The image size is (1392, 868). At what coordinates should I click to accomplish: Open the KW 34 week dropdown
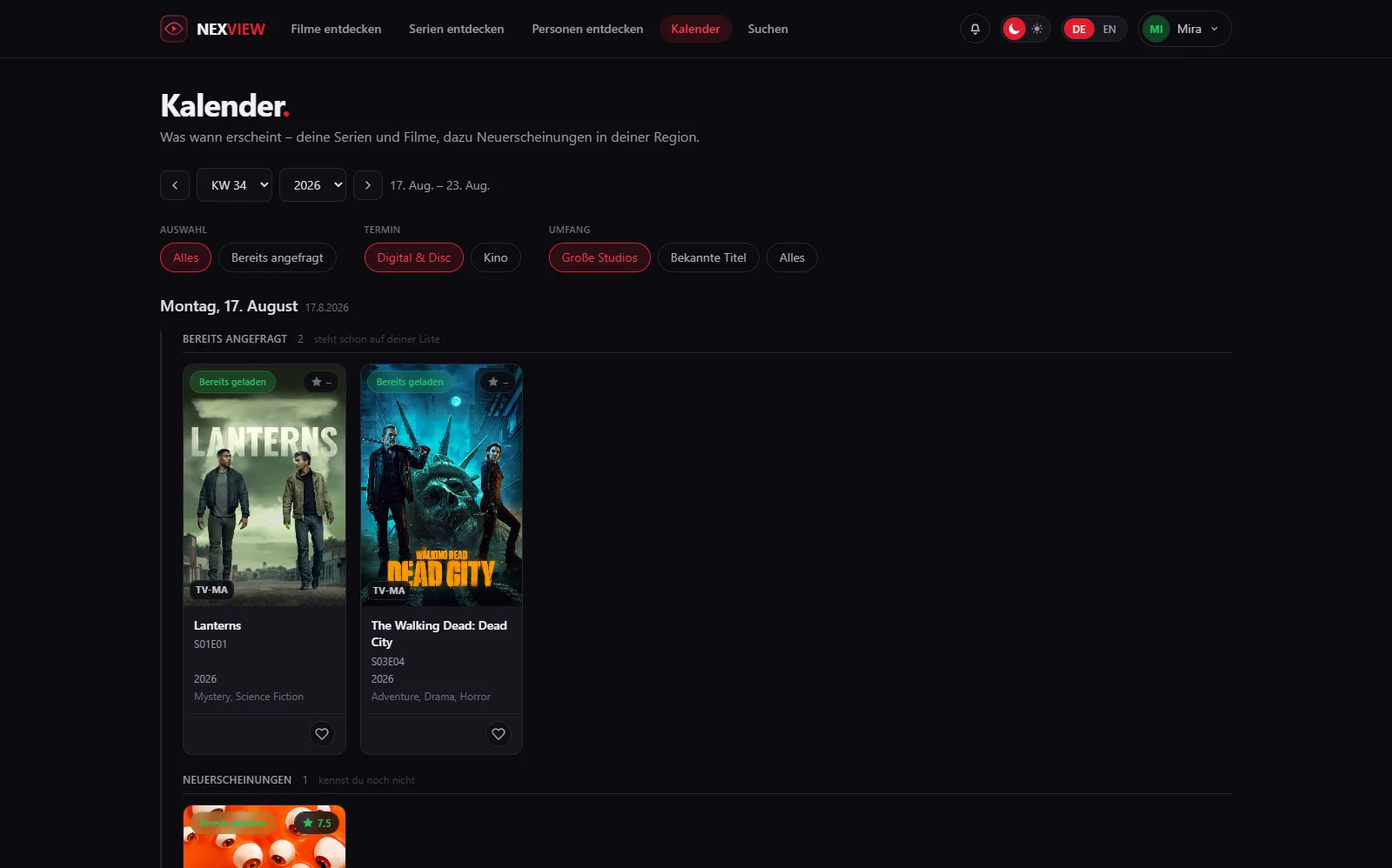coord(234,185)
